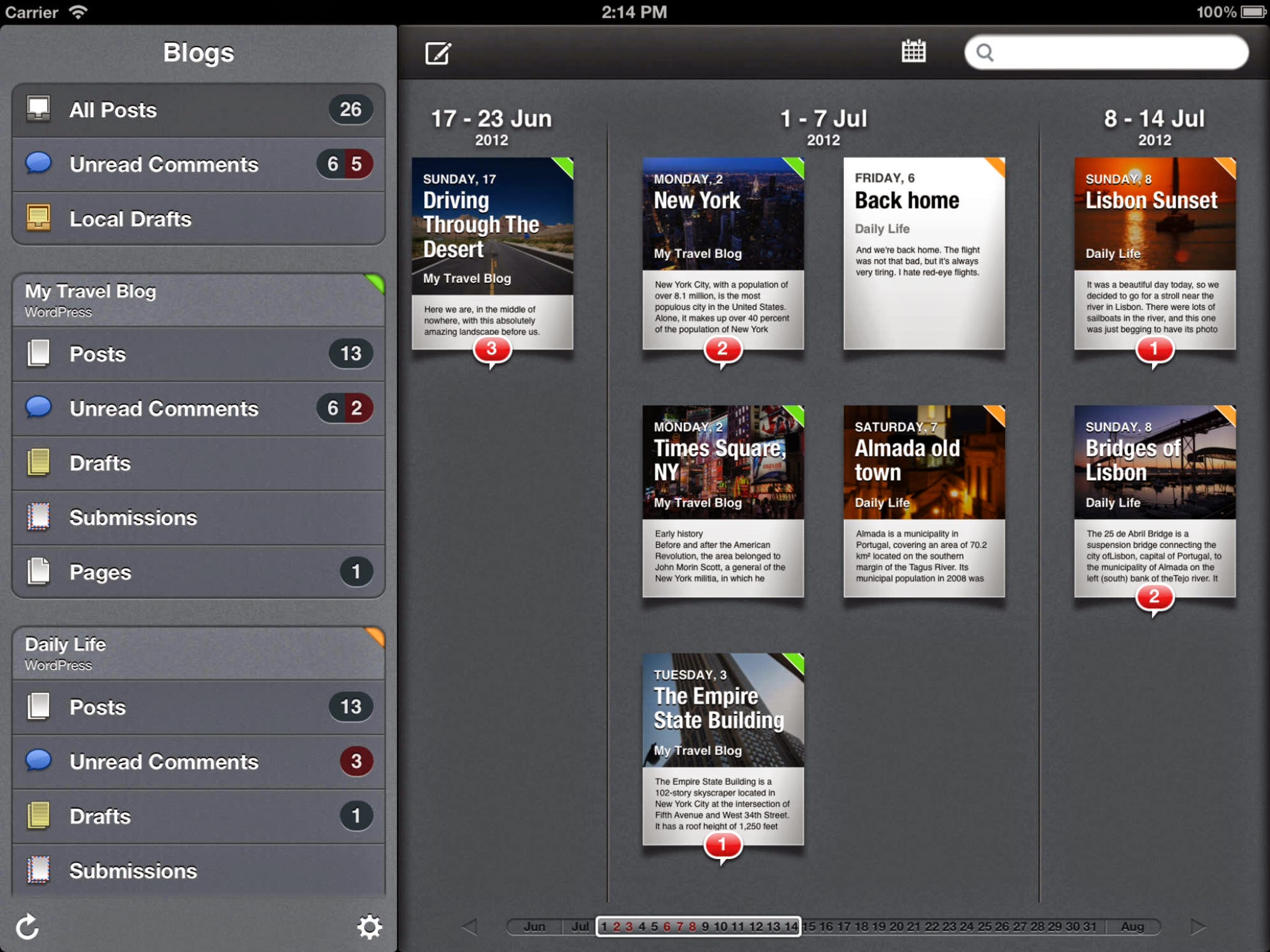Open the Back home post card
1270x952 pixels.
pos(923,253)
